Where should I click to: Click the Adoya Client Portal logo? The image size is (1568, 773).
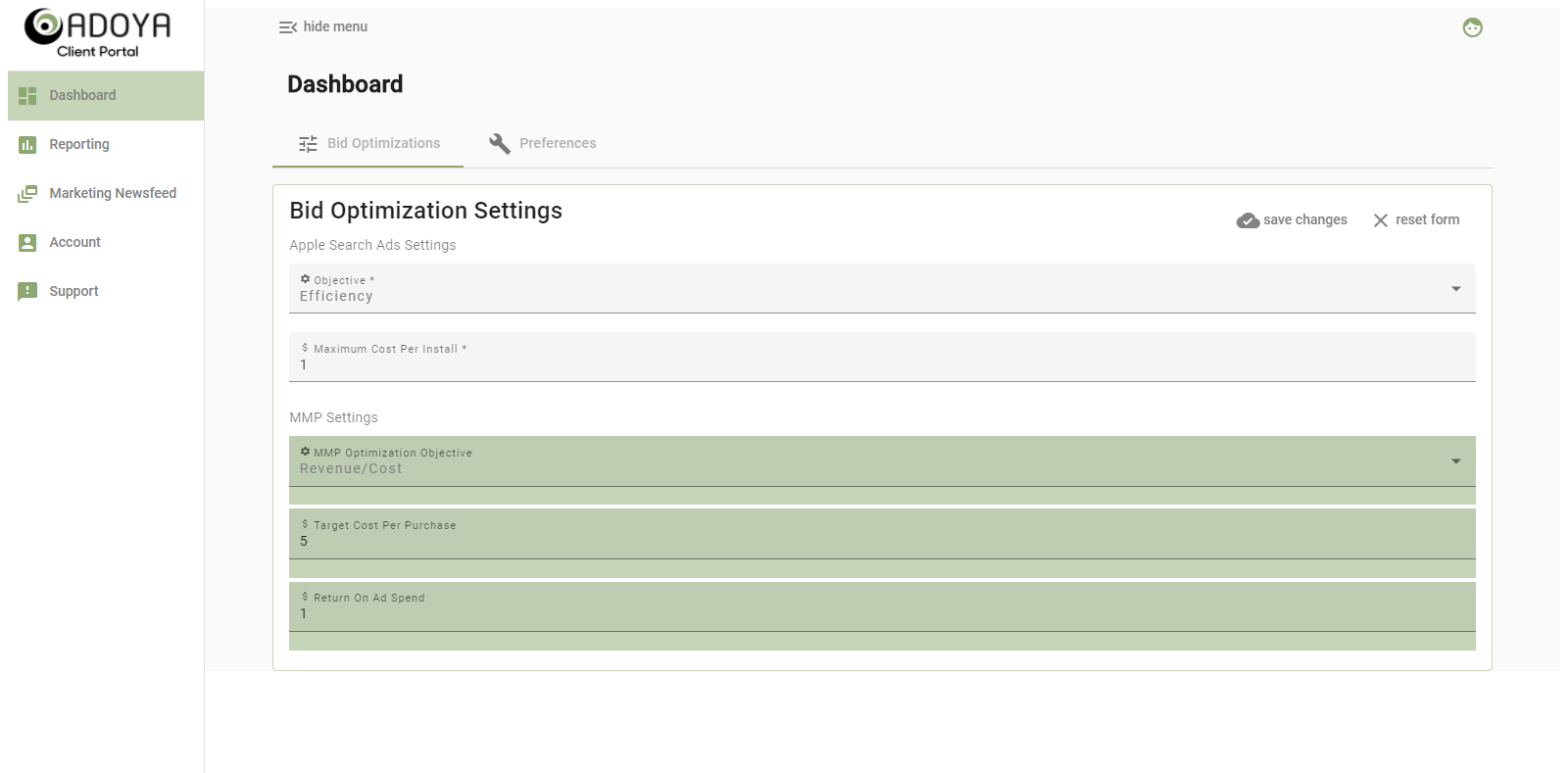[x=97, y=33]
